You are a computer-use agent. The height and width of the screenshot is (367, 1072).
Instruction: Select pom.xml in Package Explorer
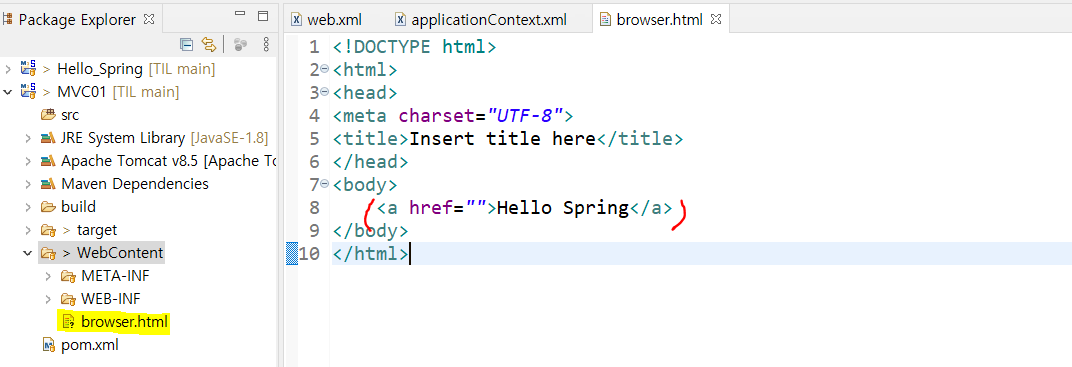90,345
